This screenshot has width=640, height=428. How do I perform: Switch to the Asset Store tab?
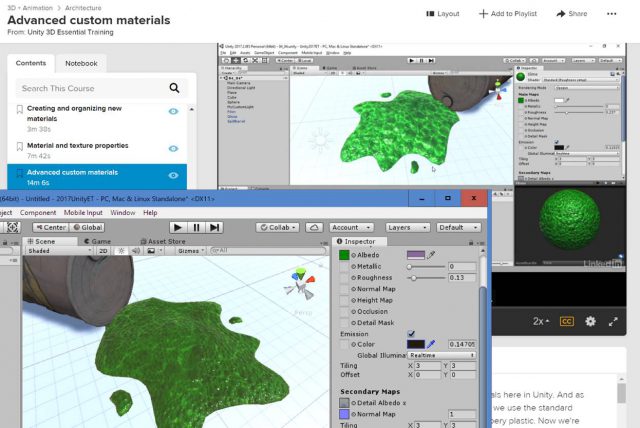pyautogui.click(x=162, y=242)
